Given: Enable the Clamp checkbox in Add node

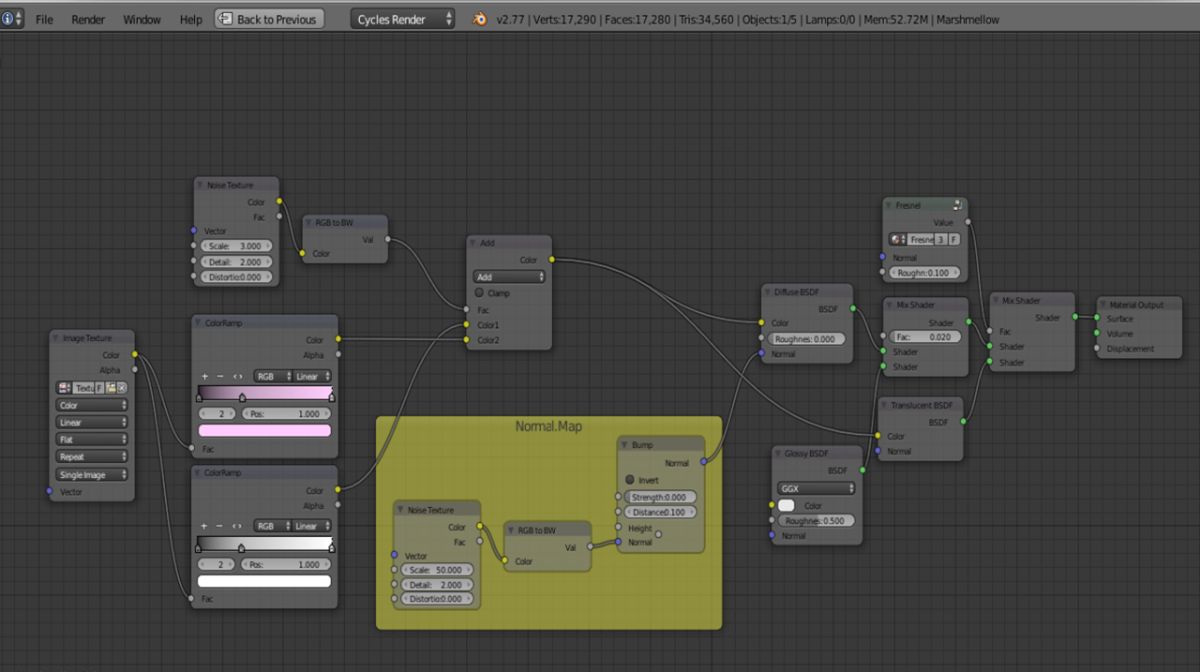Looking at the screenshot, I should 479,293.
